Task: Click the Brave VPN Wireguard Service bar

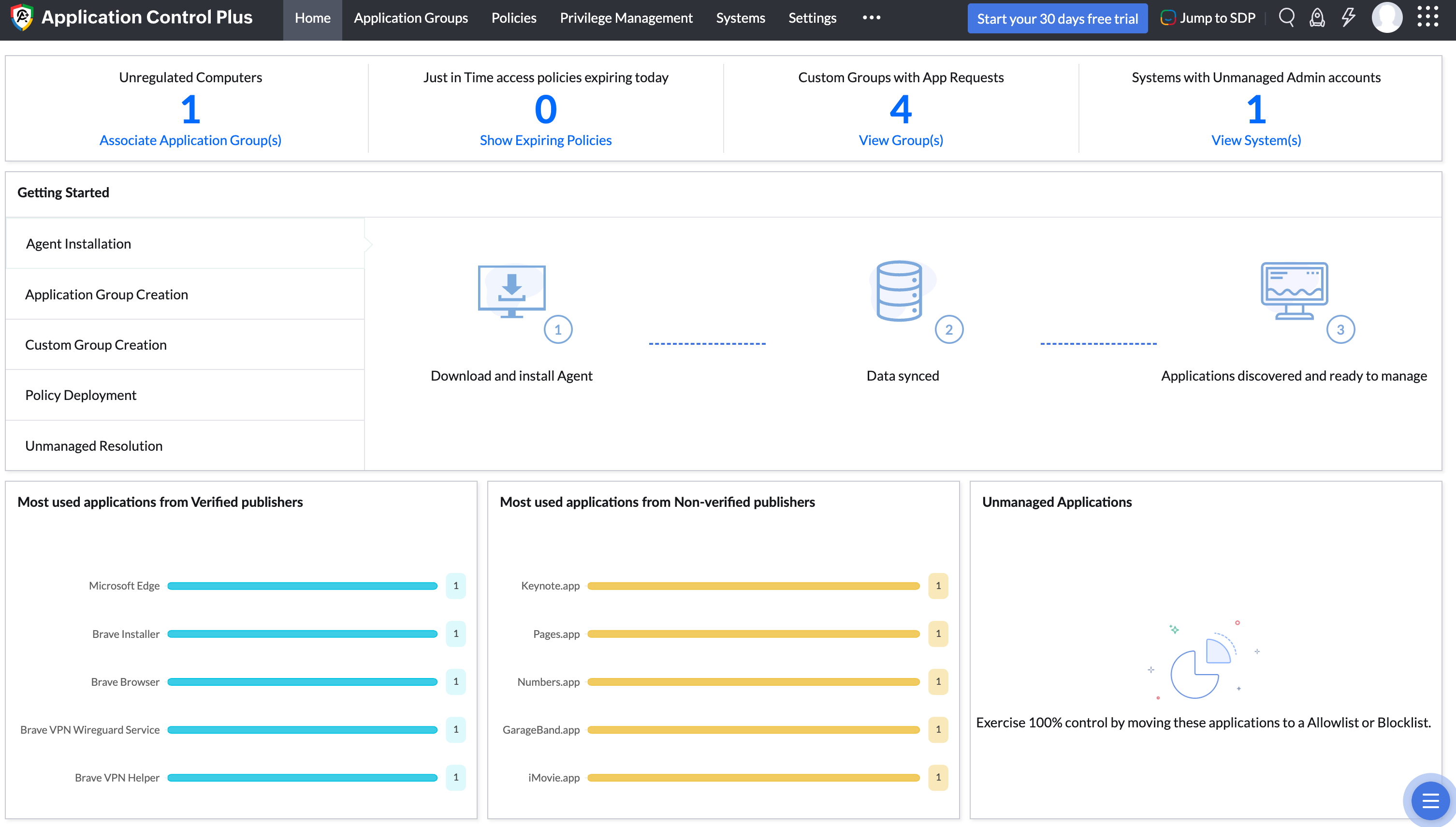Action: [303, 730]
